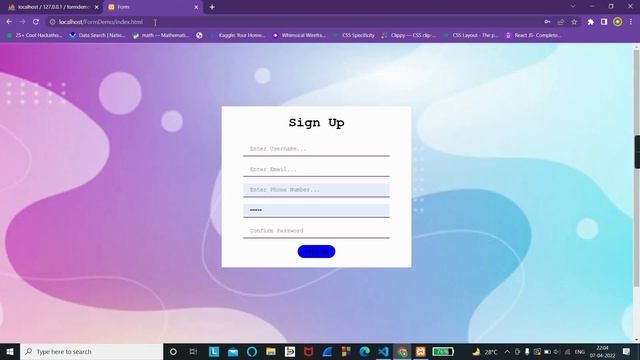Open the CSS Specificity bookmark

(354, 36)
